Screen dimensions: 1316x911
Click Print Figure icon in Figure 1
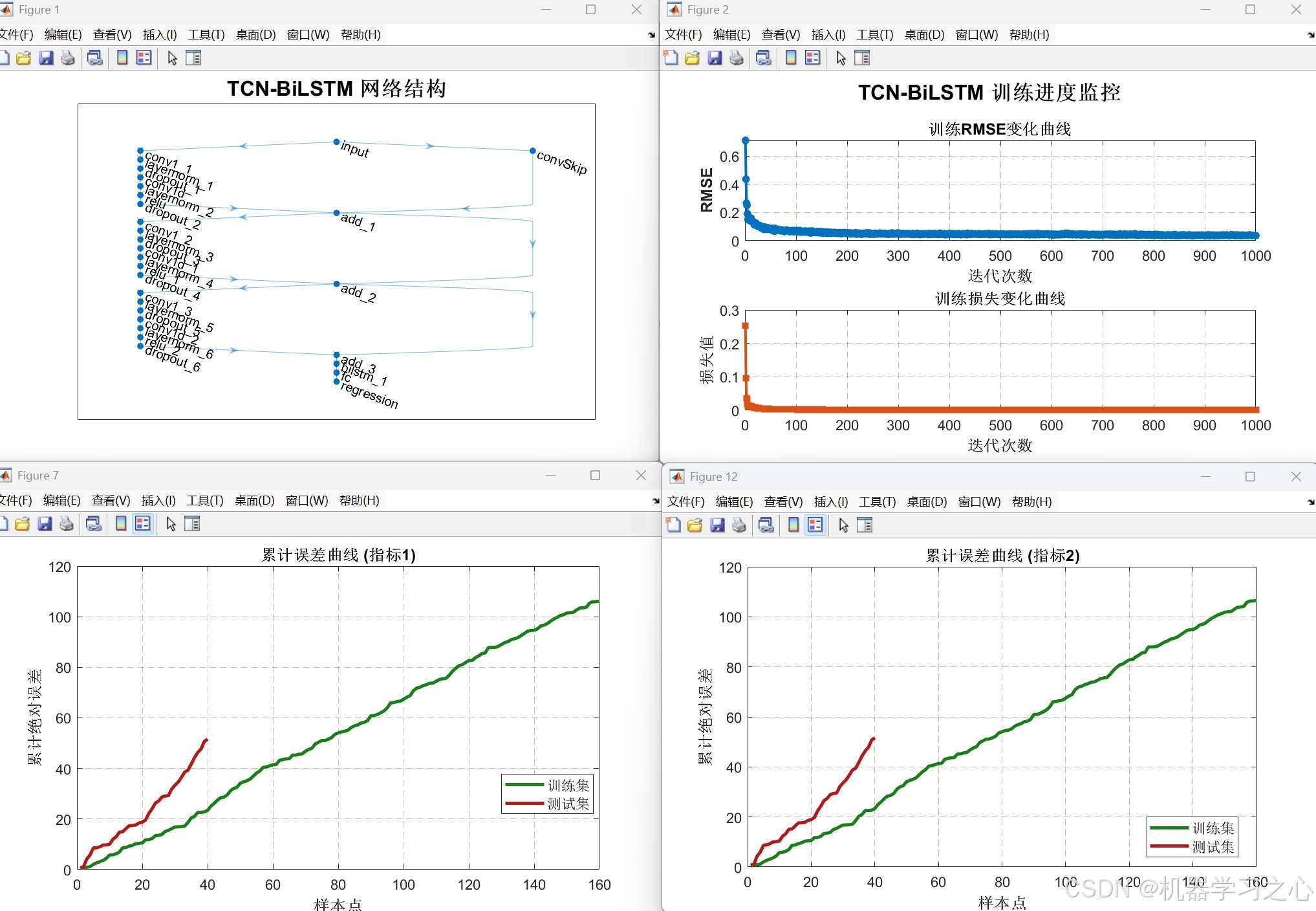pos(67,58)
